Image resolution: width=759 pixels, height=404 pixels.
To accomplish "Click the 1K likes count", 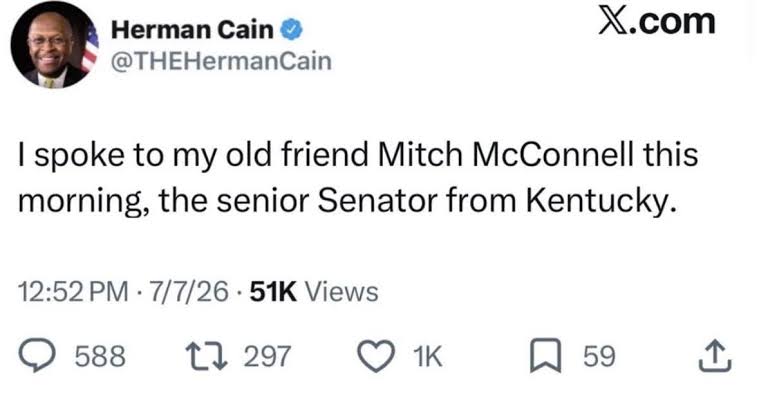I will (428, 357).
